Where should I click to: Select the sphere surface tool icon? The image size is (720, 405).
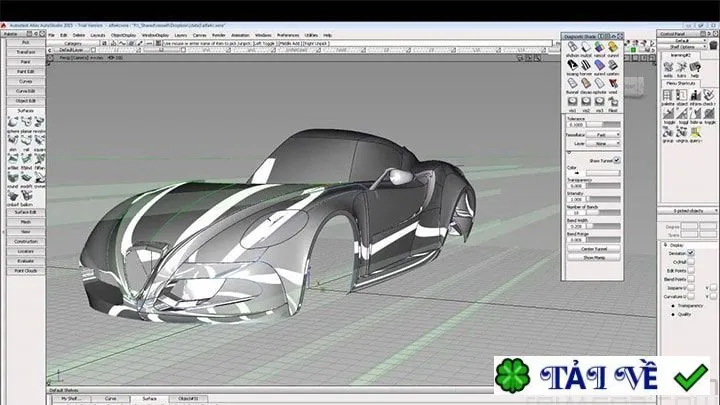point(13,122)
